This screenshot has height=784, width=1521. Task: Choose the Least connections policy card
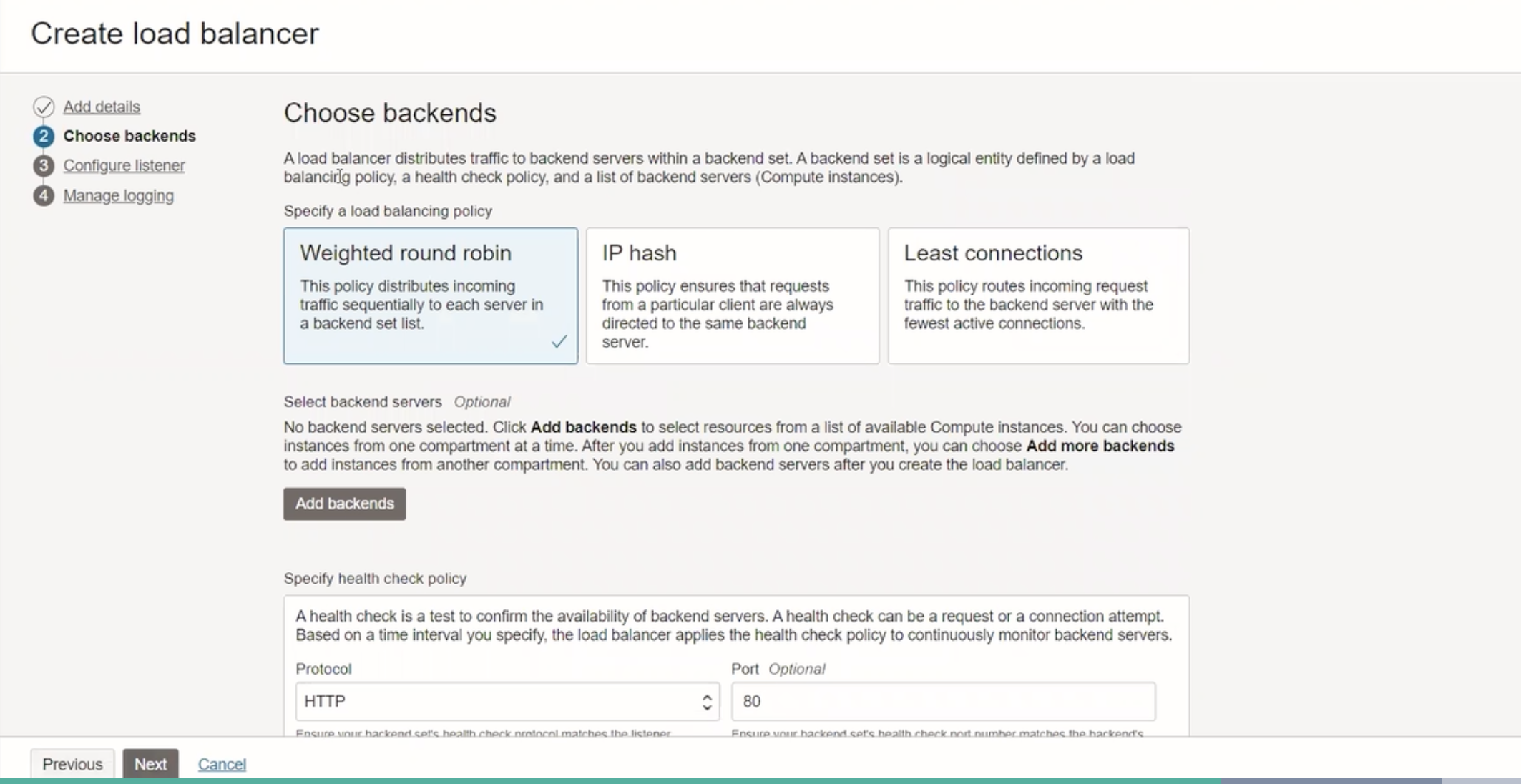[1037, 295]
